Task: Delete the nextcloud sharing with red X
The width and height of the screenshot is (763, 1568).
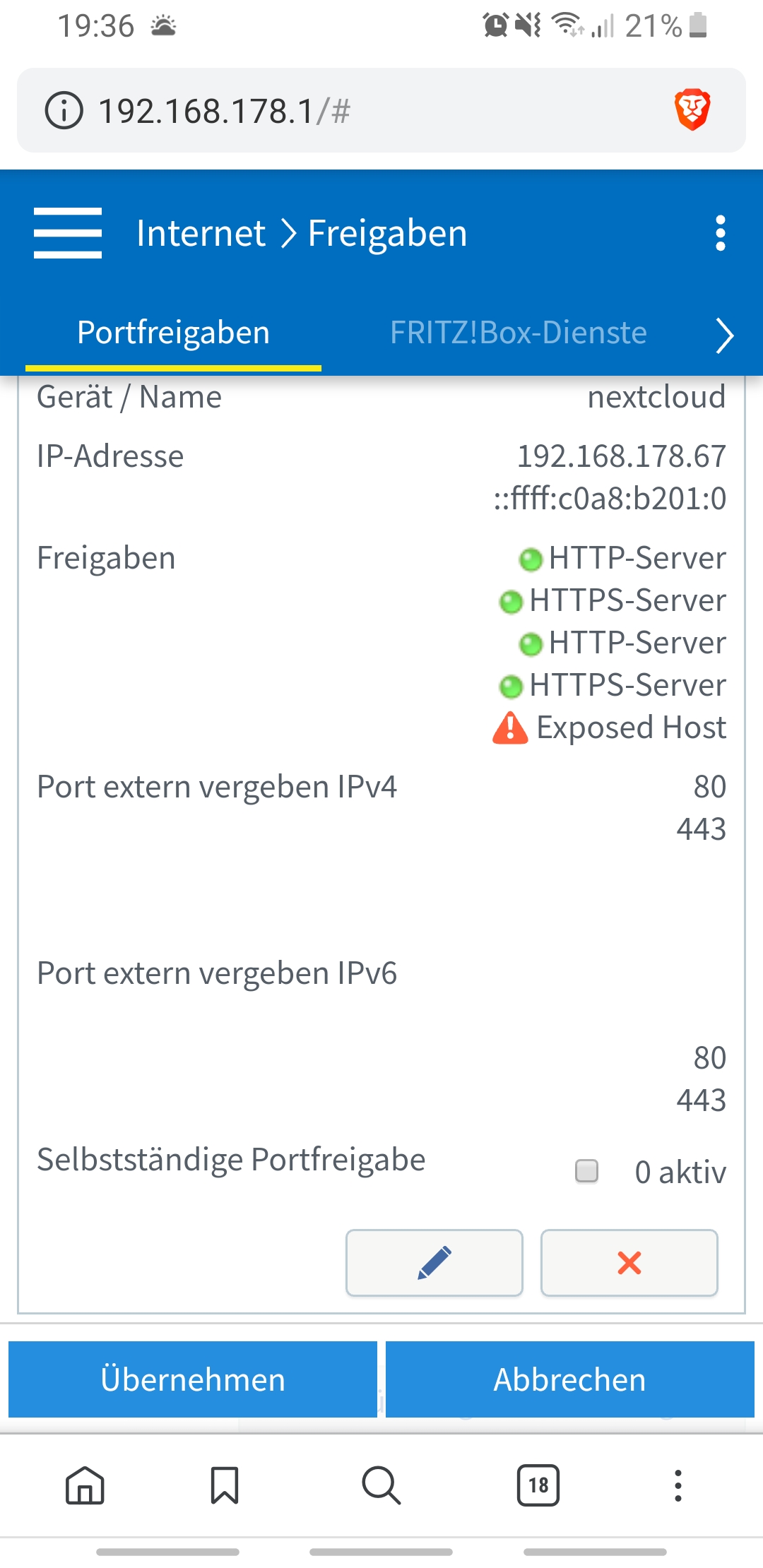Action: tap(629, 1263)
